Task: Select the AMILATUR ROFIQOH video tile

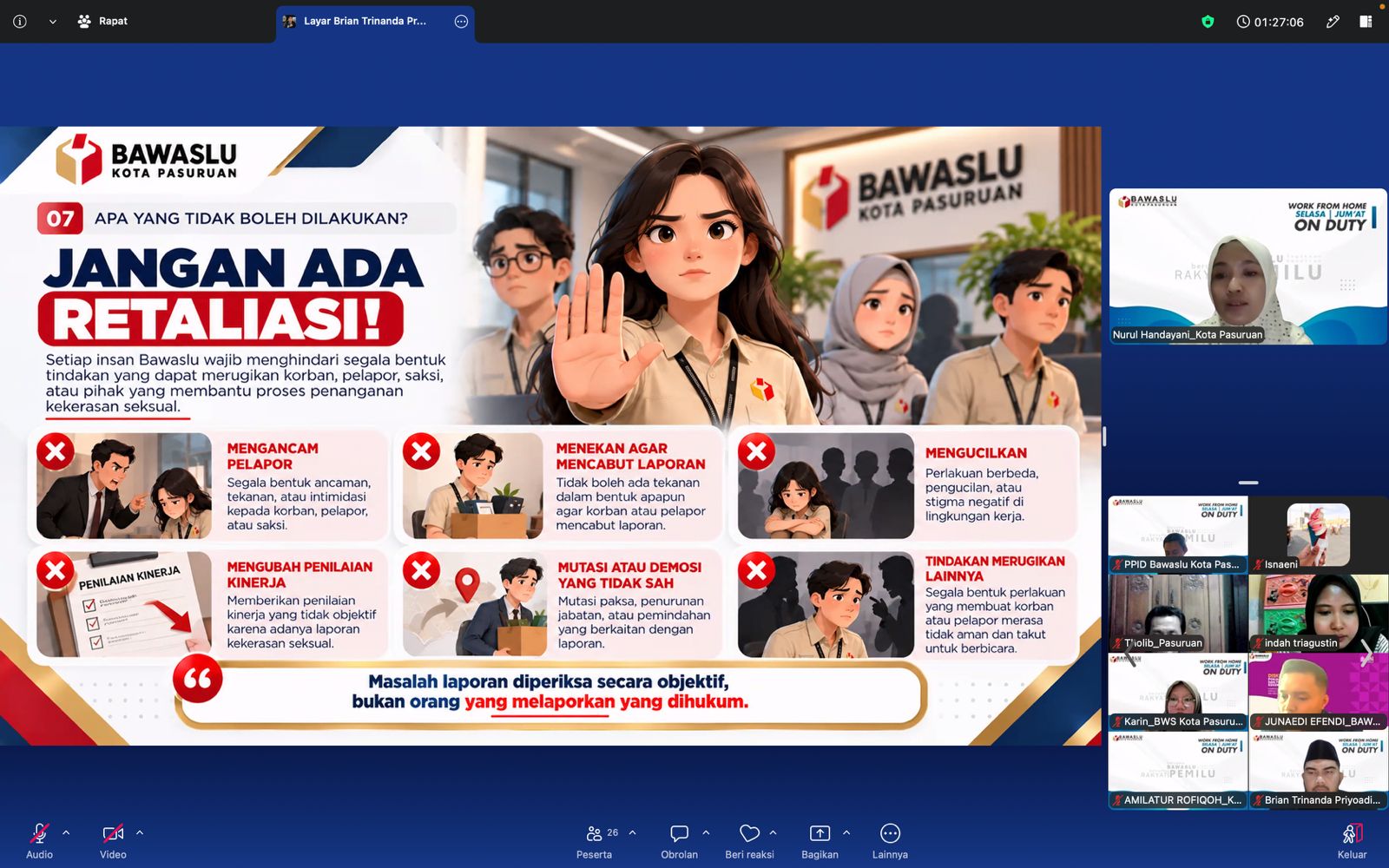Action: [x=1178, y=771]
